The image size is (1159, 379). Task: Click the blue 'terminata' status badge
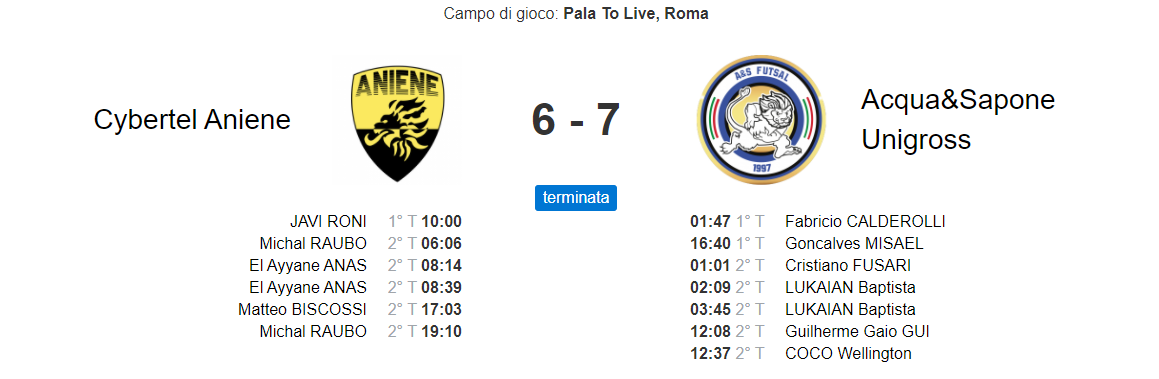point(576,198)
